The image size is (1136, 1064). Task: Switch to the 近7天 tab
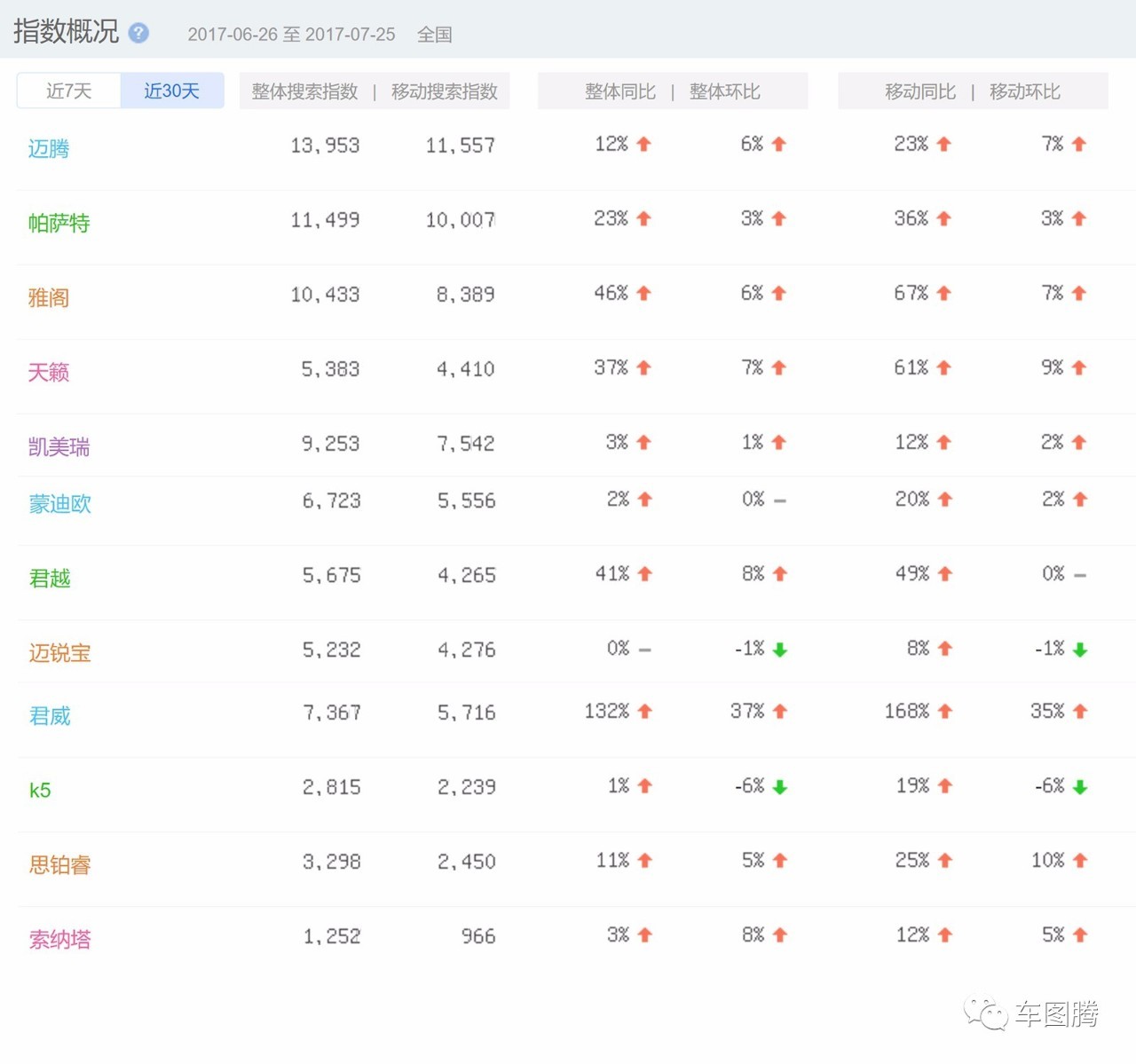click(67, 91)
